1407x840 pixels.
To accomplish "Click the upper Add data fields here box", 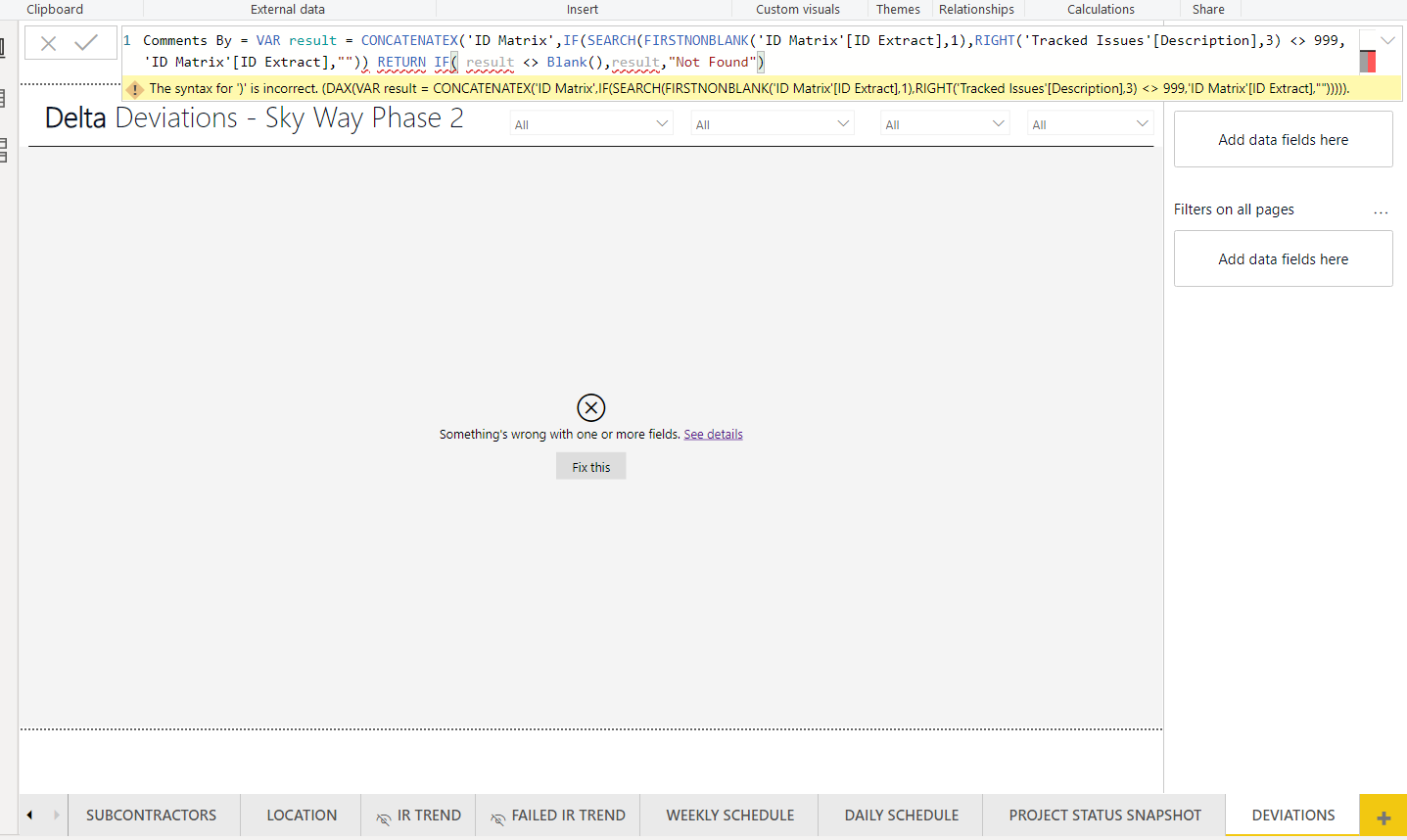I will click(x=1283, y=139).
